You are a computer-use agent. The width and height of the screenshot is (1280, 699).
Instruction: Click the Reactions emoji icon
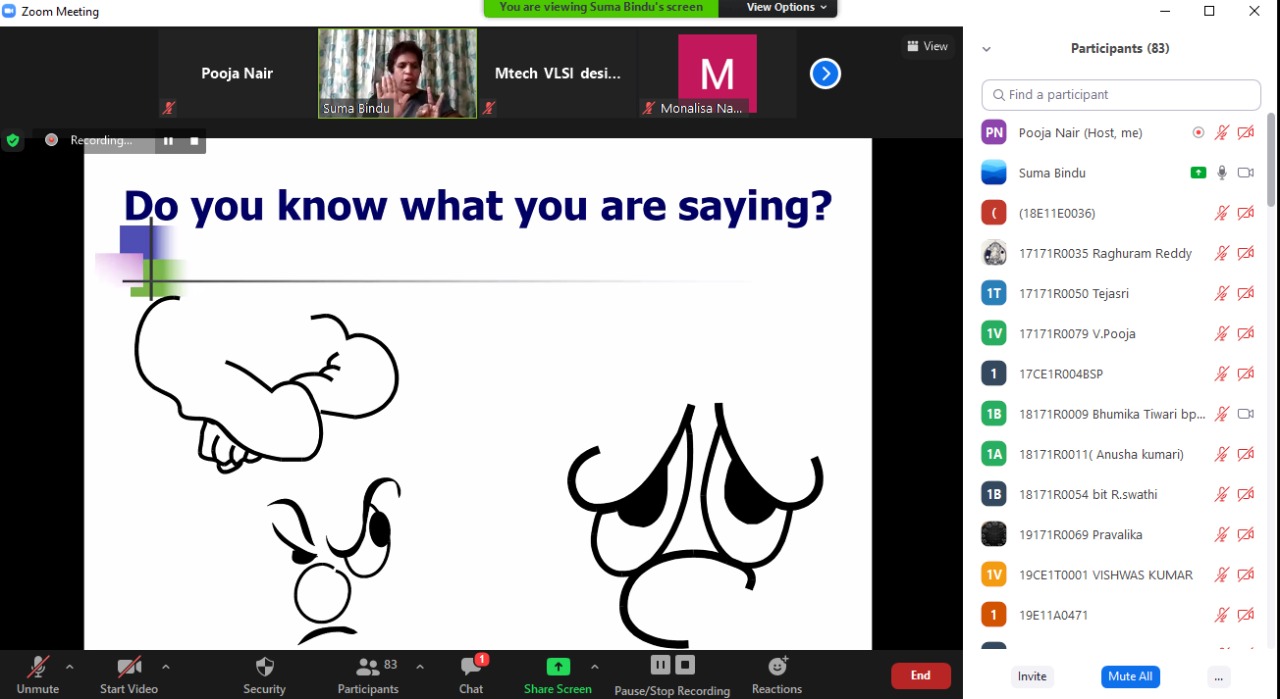click(x=777, y=667)
